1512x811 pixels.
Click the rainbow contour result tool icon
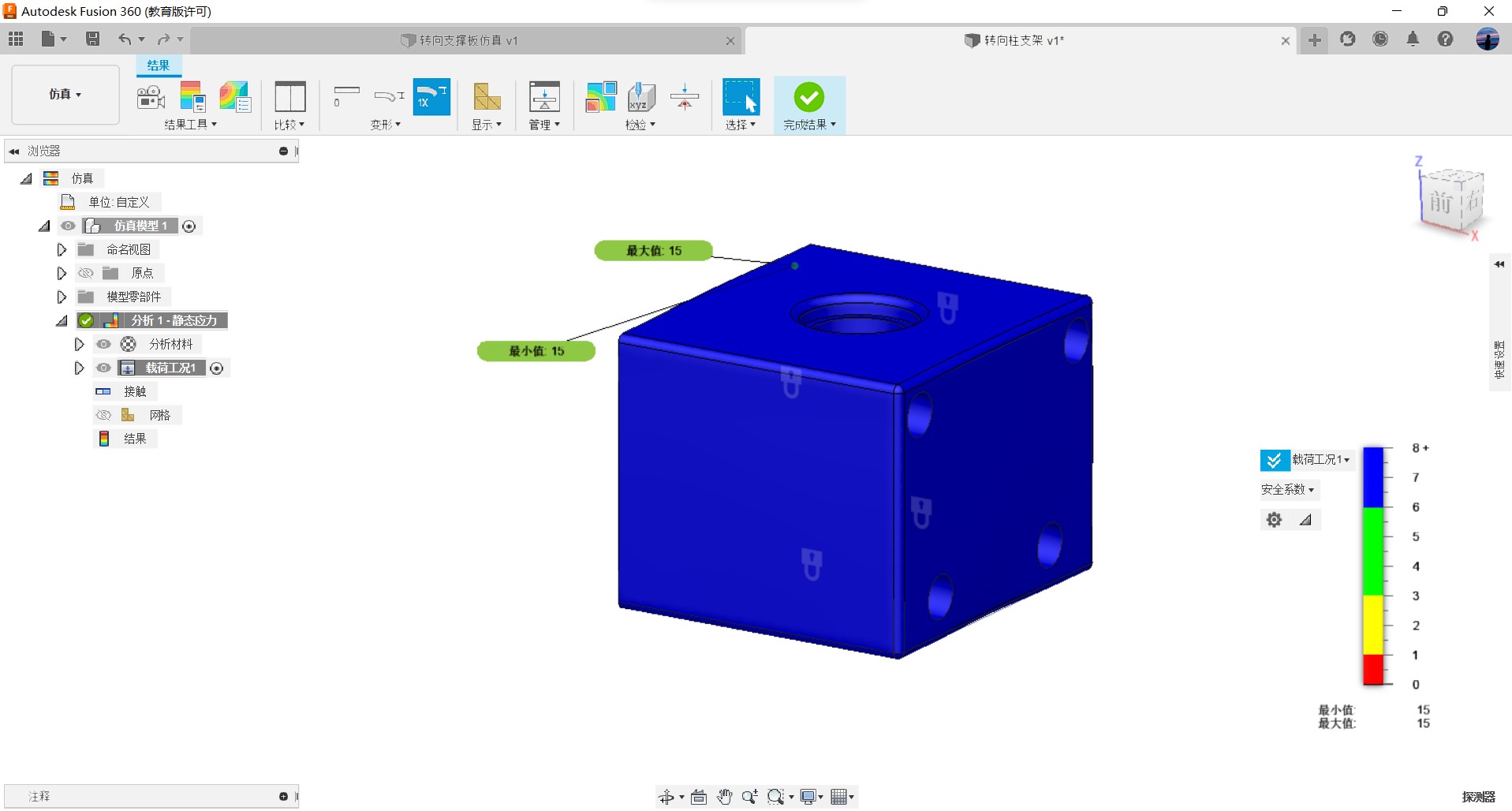click(234, 97)
